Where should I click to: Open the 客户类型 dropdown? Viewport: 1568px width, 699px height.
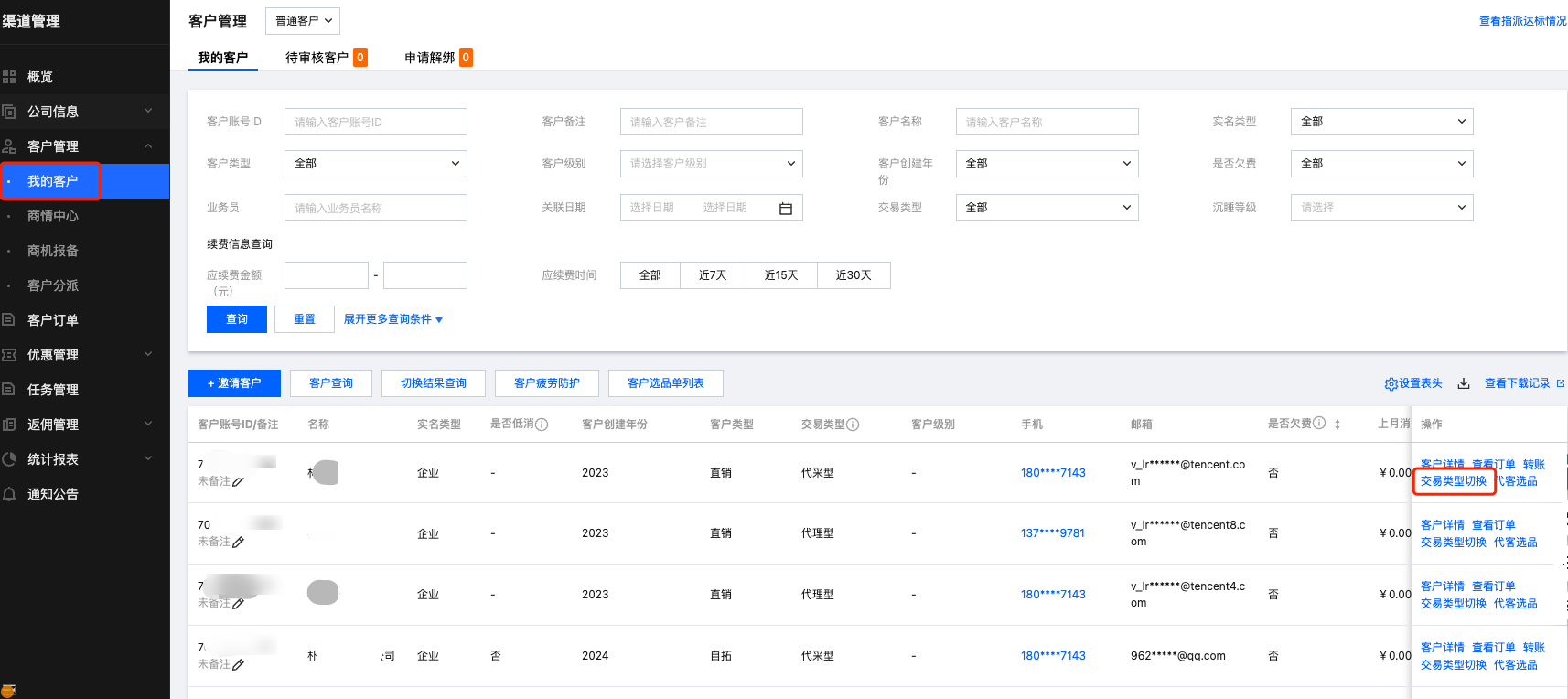click(x=376, y=164)
